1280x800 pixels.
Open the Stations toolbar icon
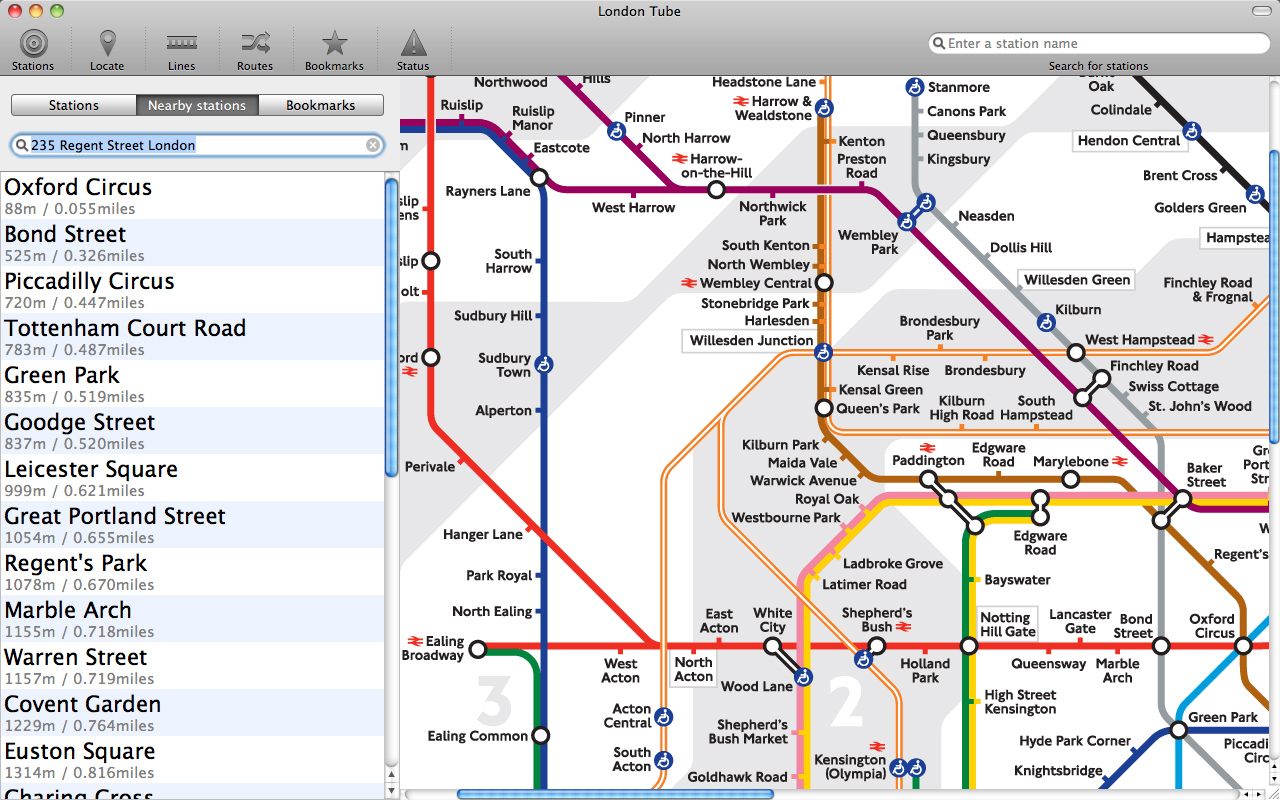(x=33, y=44)
